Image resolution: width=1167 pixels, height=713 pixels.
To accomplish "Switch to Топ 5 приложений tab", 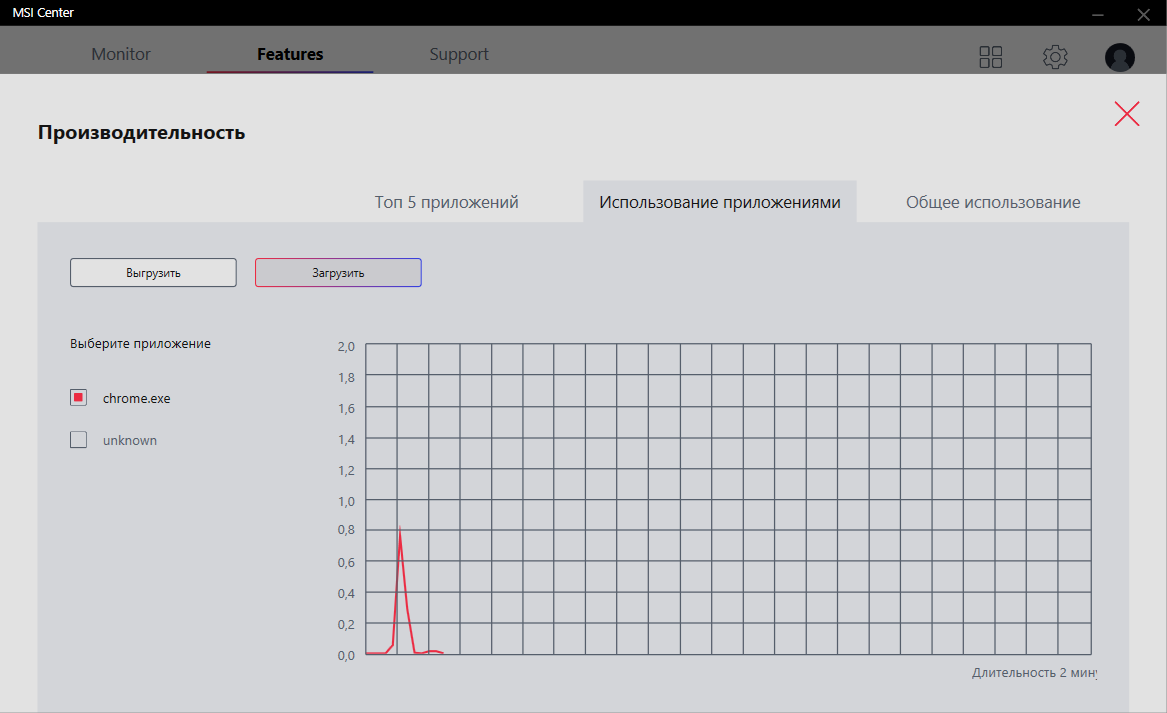I will (x=446, y=202).
